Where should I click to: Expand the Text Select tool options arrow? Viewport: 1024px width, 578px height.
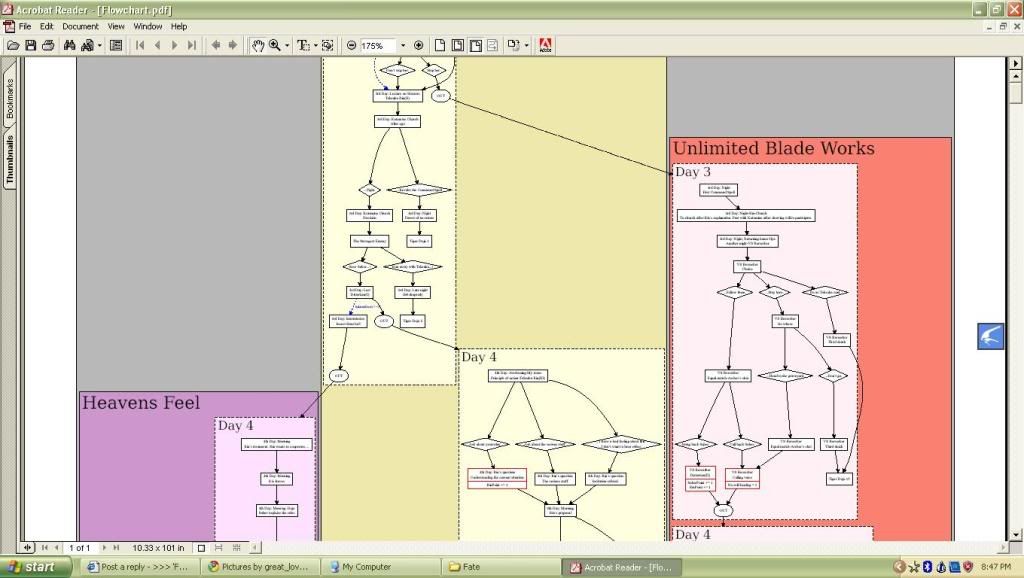(x=315, y=46)
